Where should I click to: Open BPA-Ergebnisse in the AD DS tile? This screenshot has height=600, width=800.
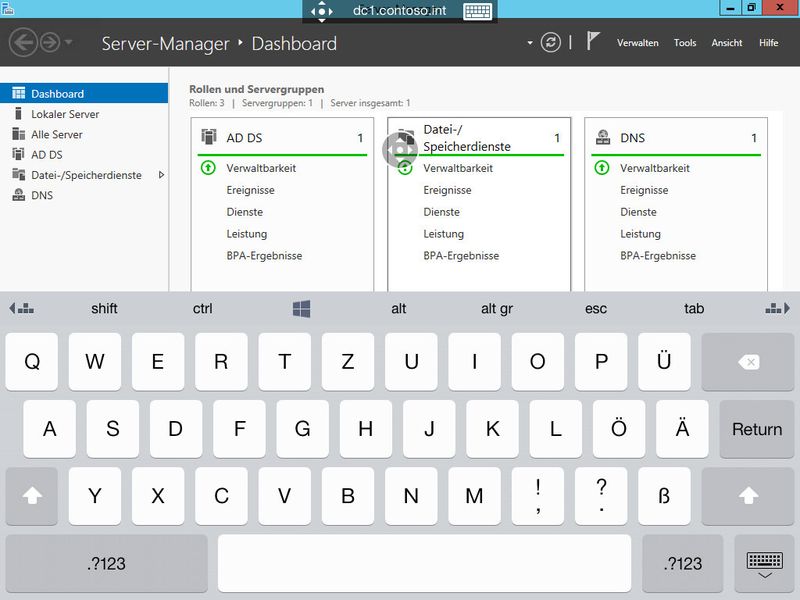coord(264,256)
